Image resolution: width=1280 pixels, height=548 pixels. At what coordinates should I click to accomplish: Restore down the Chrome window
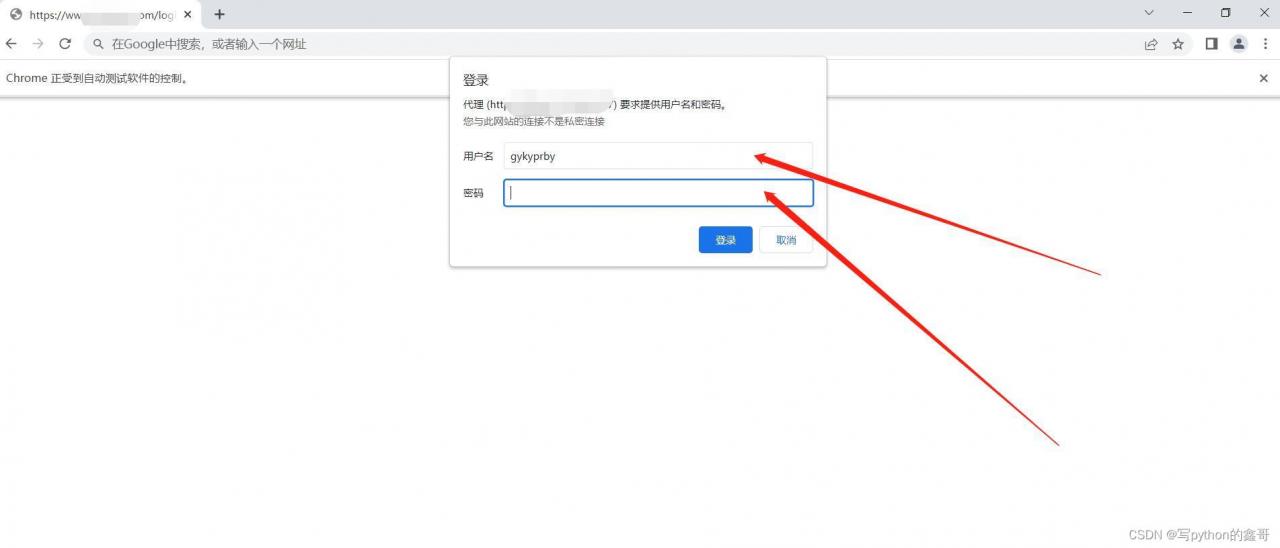pyautogui.click(x=1226, y=13)
